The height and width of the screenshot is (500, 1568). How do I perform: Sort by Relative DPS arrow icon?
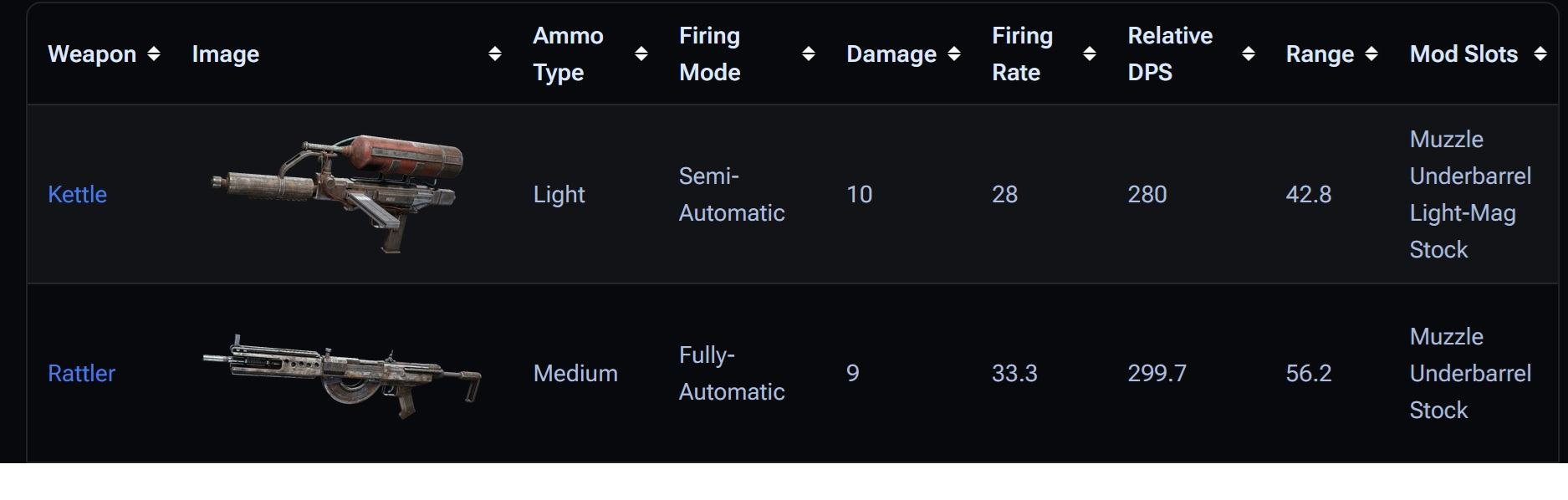tap(1249, 54)
